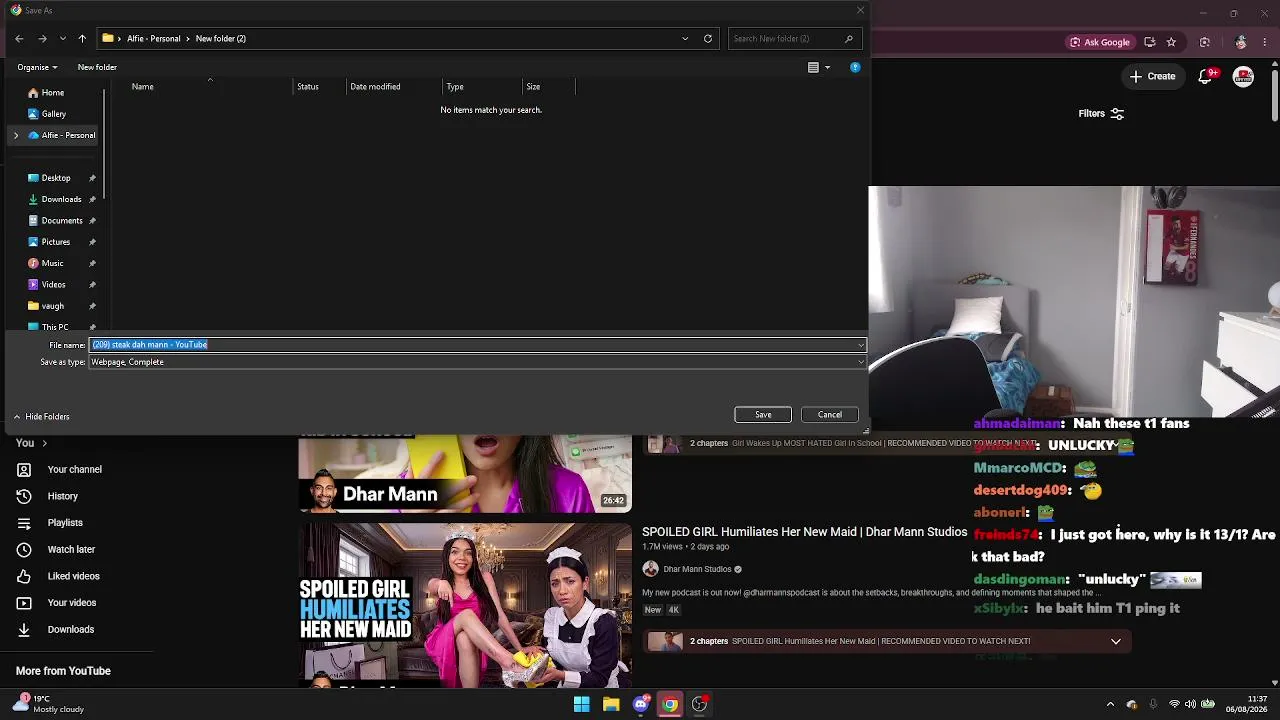Open Discord from the taskbar

point(641,704)
